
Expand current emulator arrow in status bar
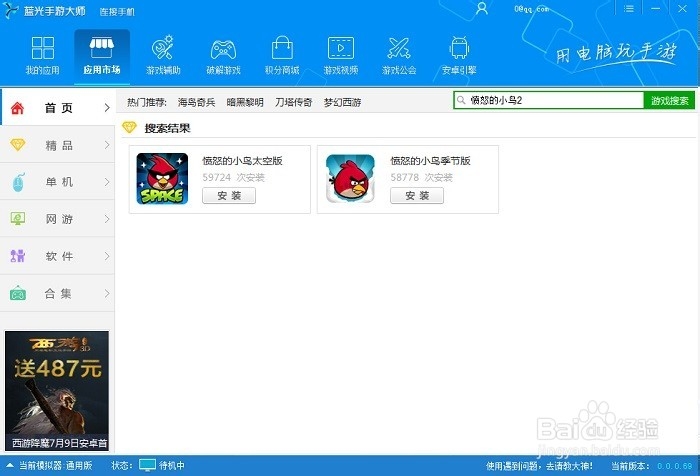pos(10,465)
